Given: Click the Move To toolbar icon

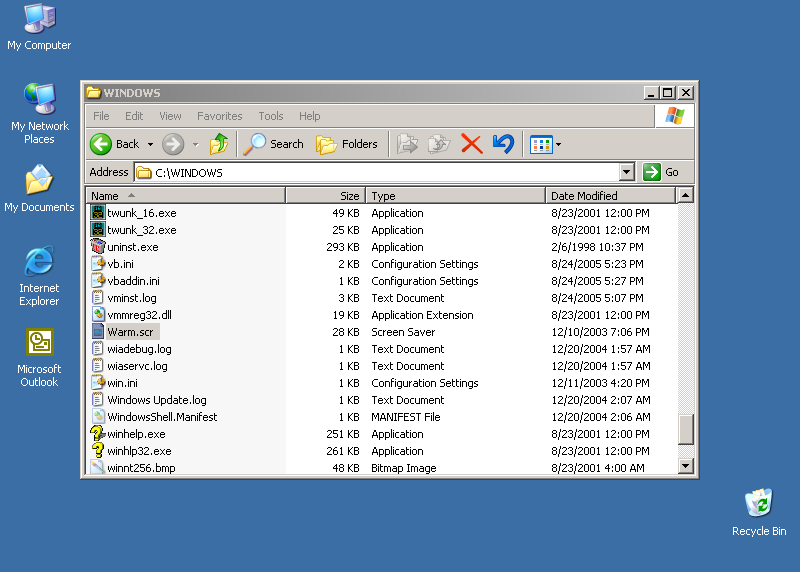Looking at the screenshot, I should [x=408, y=144].
